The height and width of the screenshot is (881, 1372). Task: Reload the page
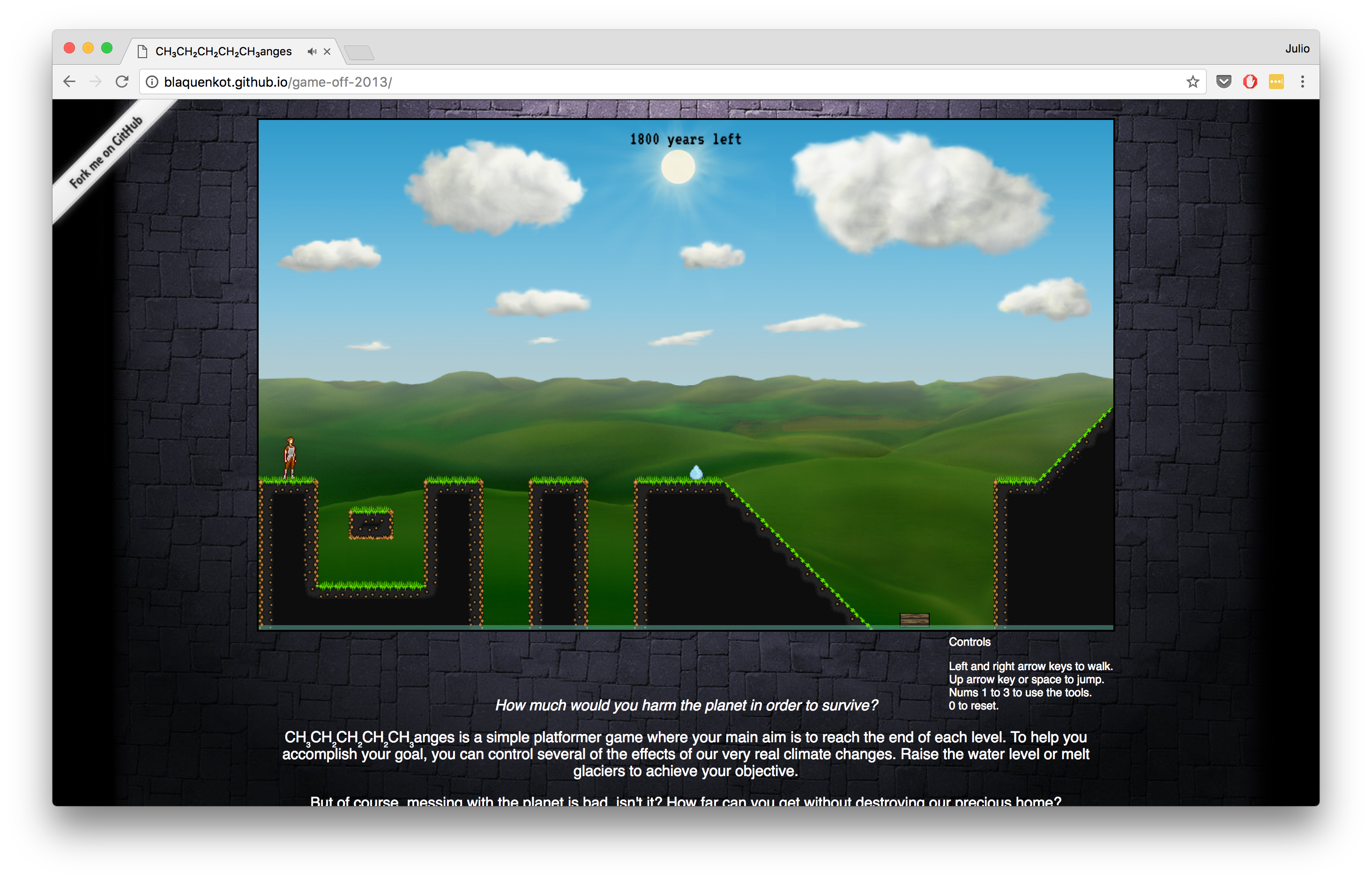[x=122, y=82]
